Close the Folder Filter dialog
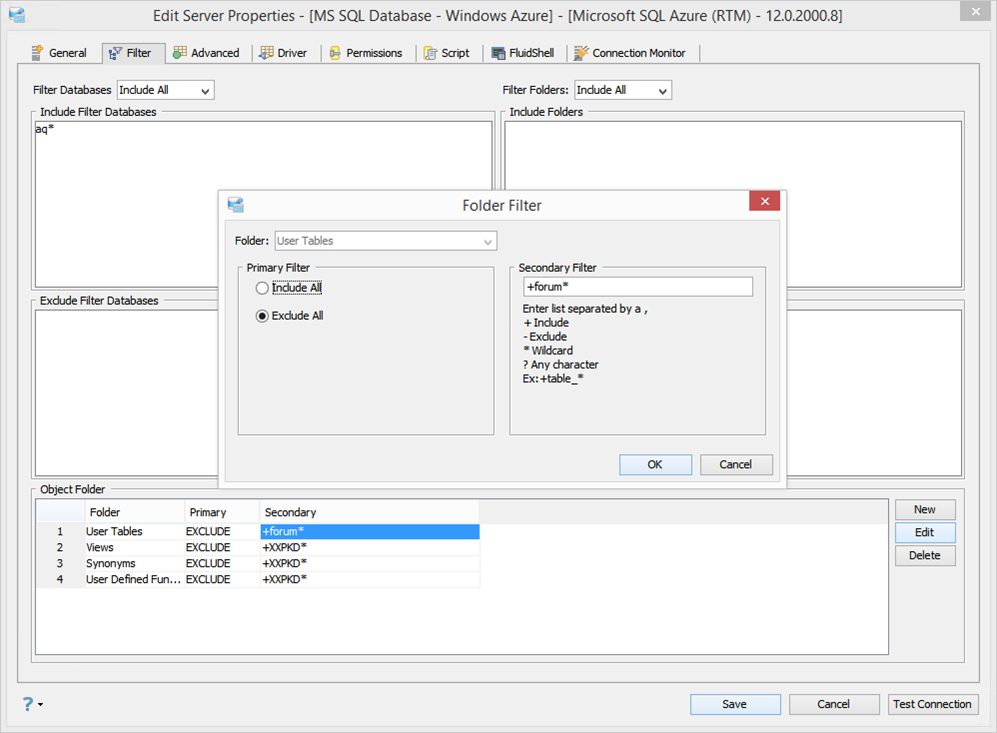Screen dimensions: 997x733 coord(764,202)
